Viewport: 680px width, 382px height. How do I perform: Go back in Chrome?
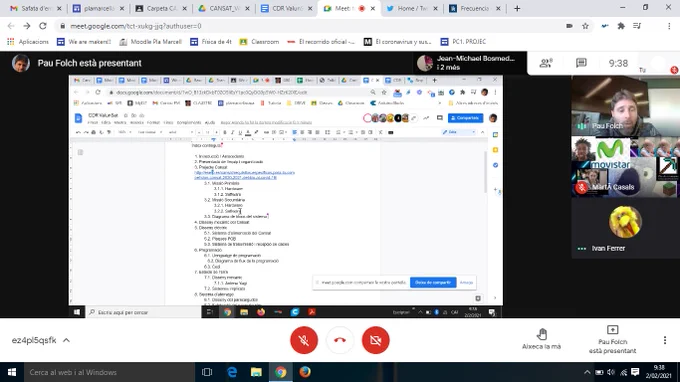click(11, 26)
